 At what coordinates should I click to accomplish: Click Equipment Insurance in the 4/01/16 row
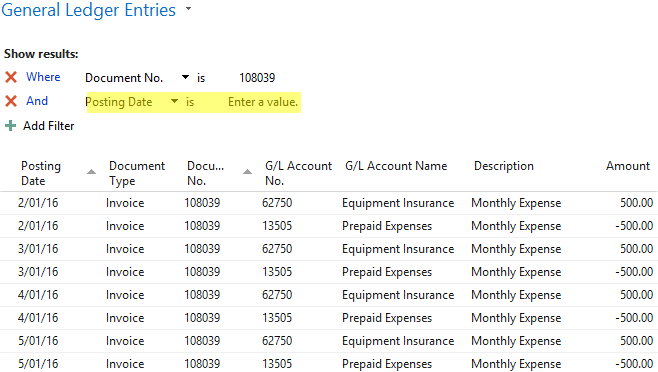pos(398,295)
